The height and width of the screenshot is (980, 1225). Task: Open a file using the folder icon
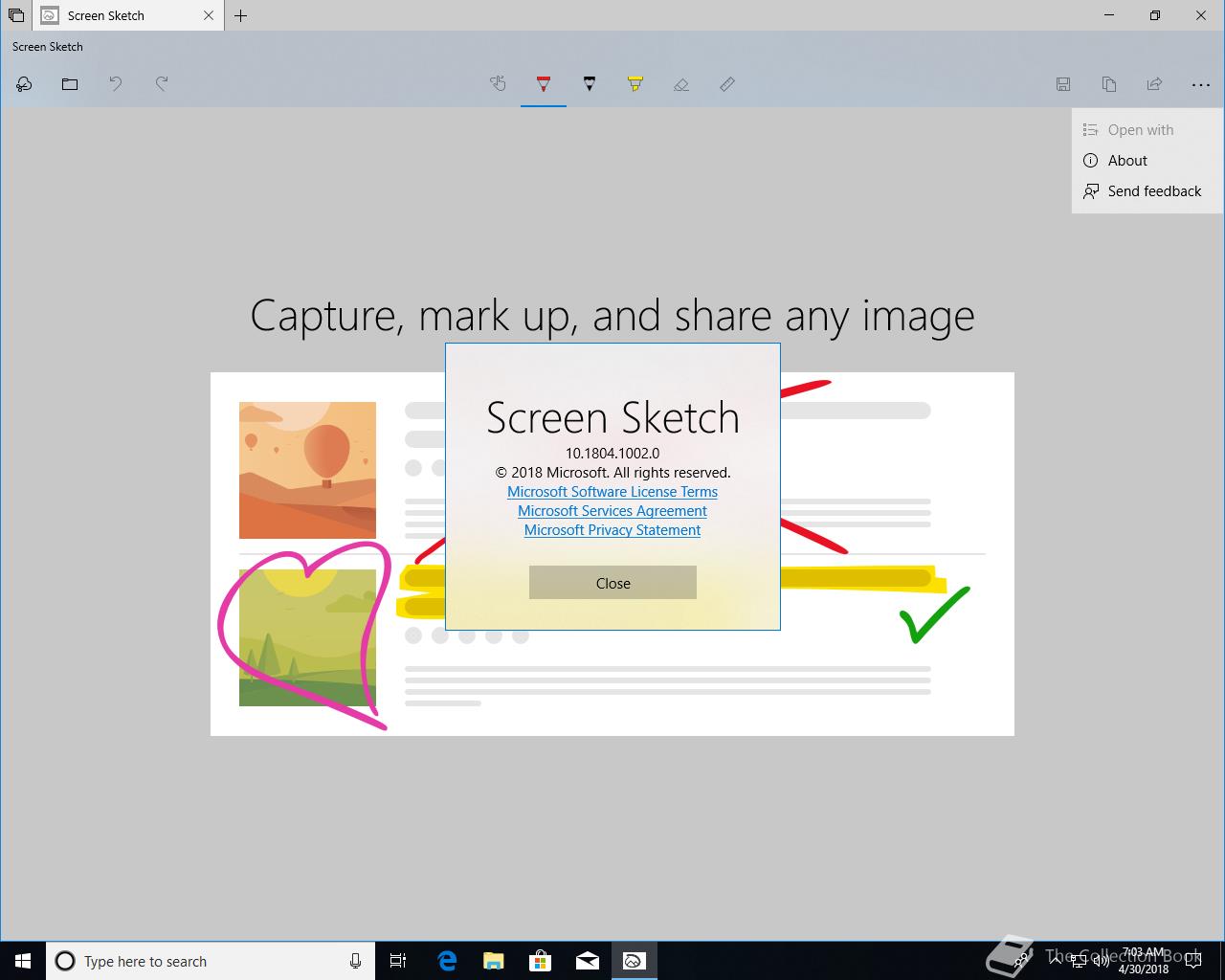(x=70, y=84)
